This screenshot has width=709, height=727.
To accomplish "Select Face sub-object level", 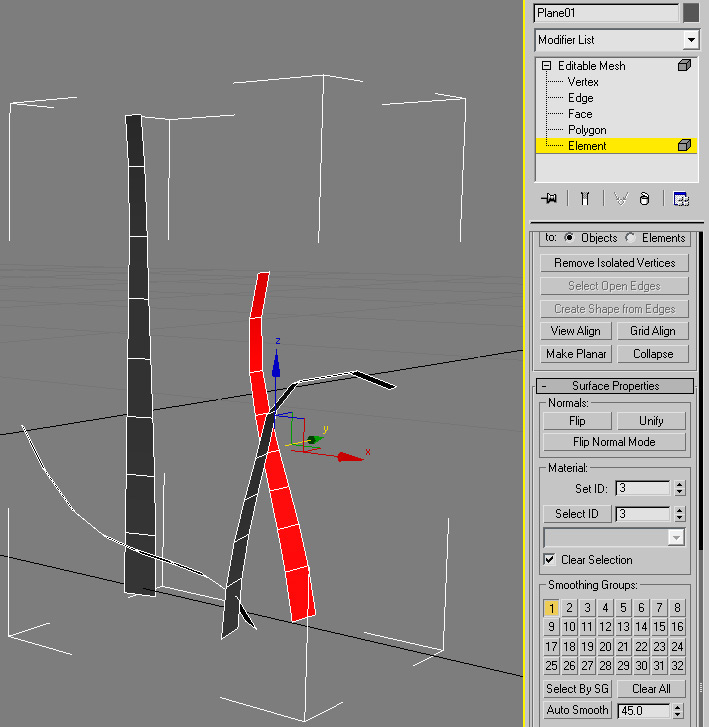I will [580, 114].
